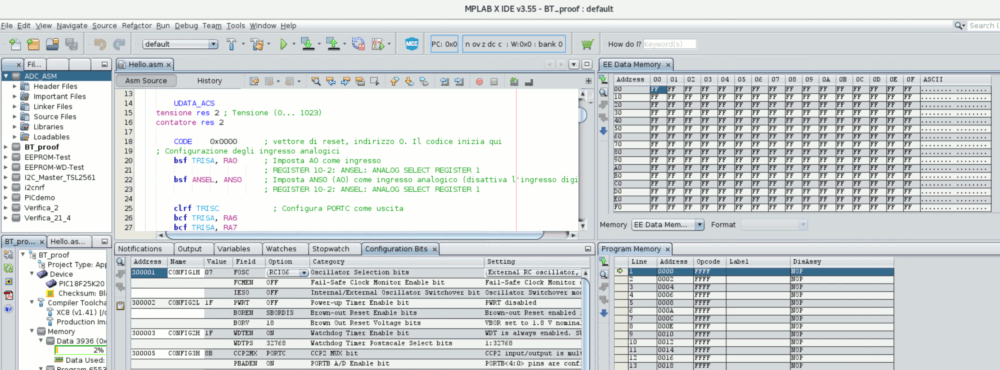Click the Build Project hammer icon

(x=232, y=44)
